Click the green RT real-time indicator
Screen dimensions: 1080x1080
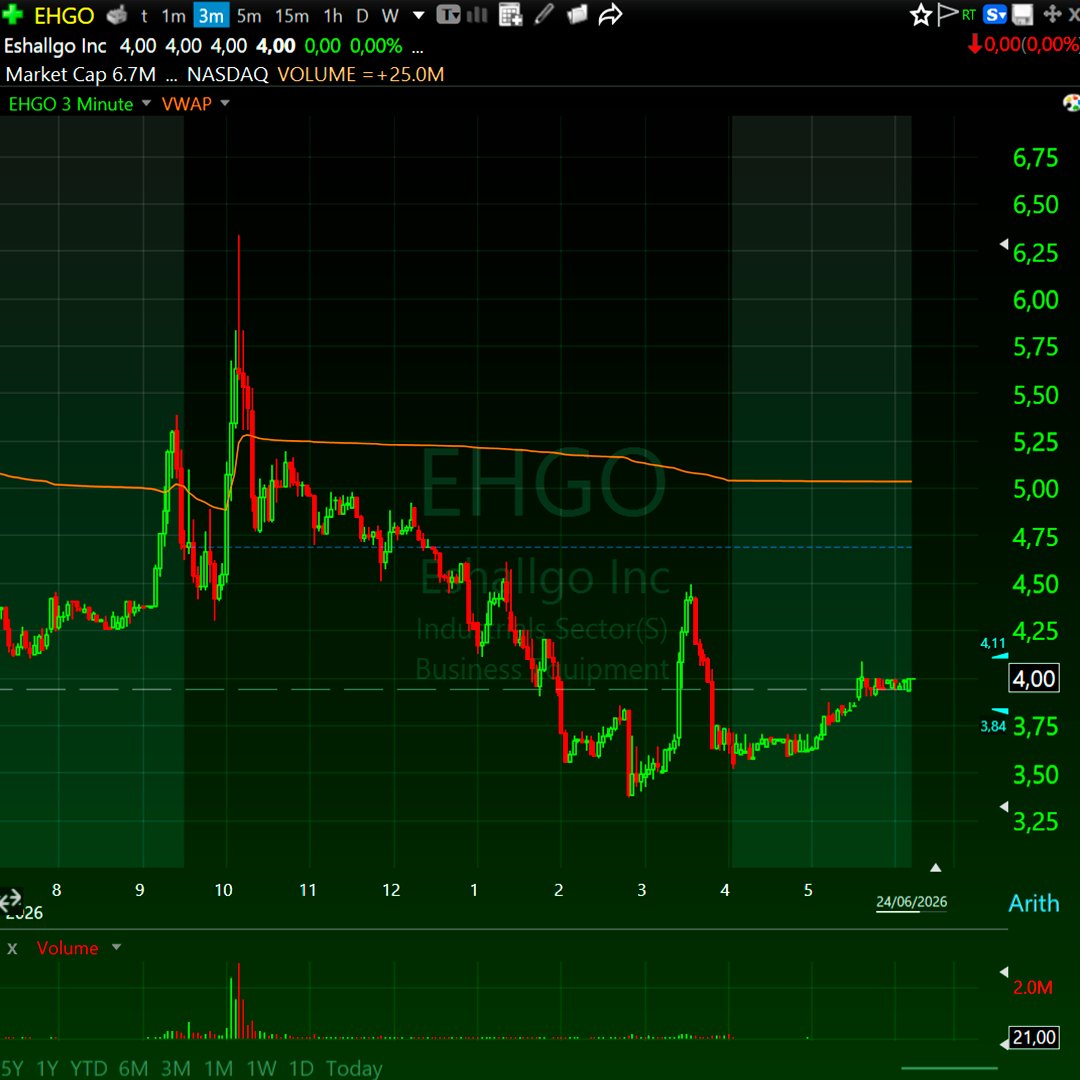coord(968,14)
